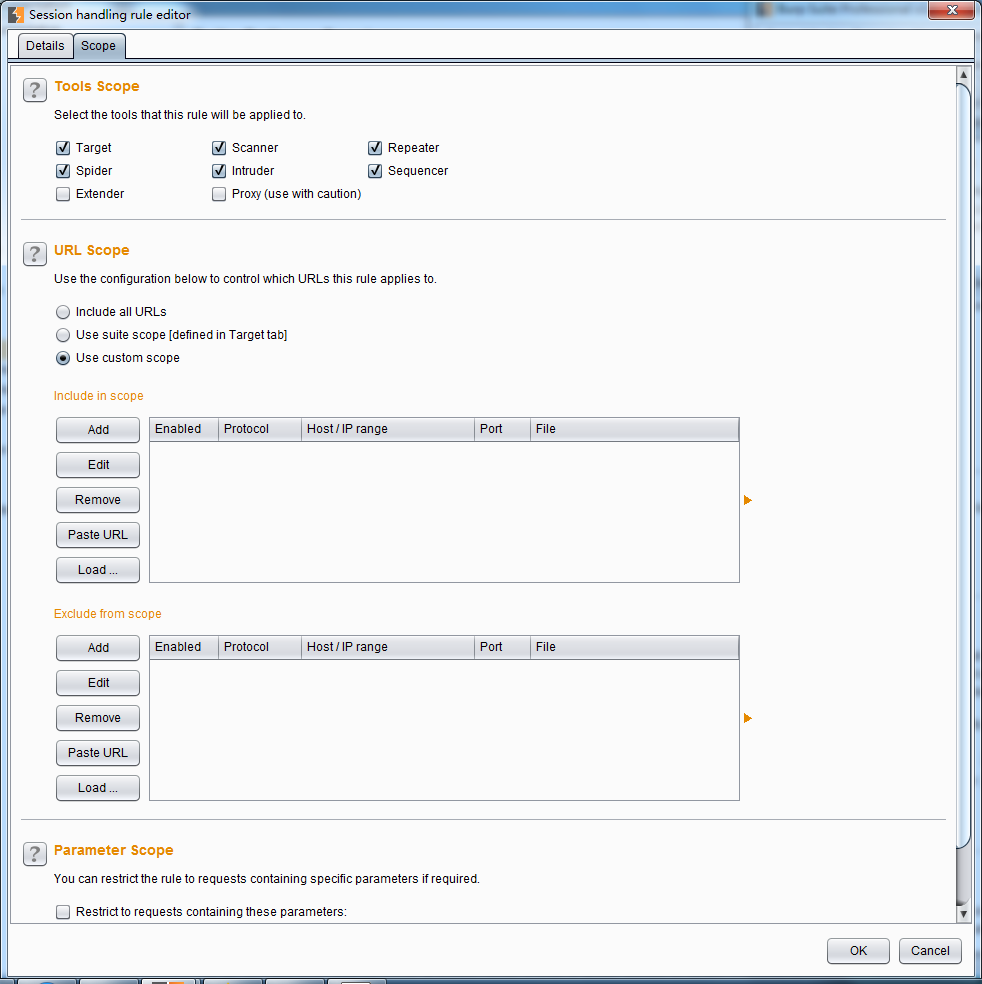
Task: Click the Burp Suite title bar icon
Action: pyautogui.click(x=15, y=15)
